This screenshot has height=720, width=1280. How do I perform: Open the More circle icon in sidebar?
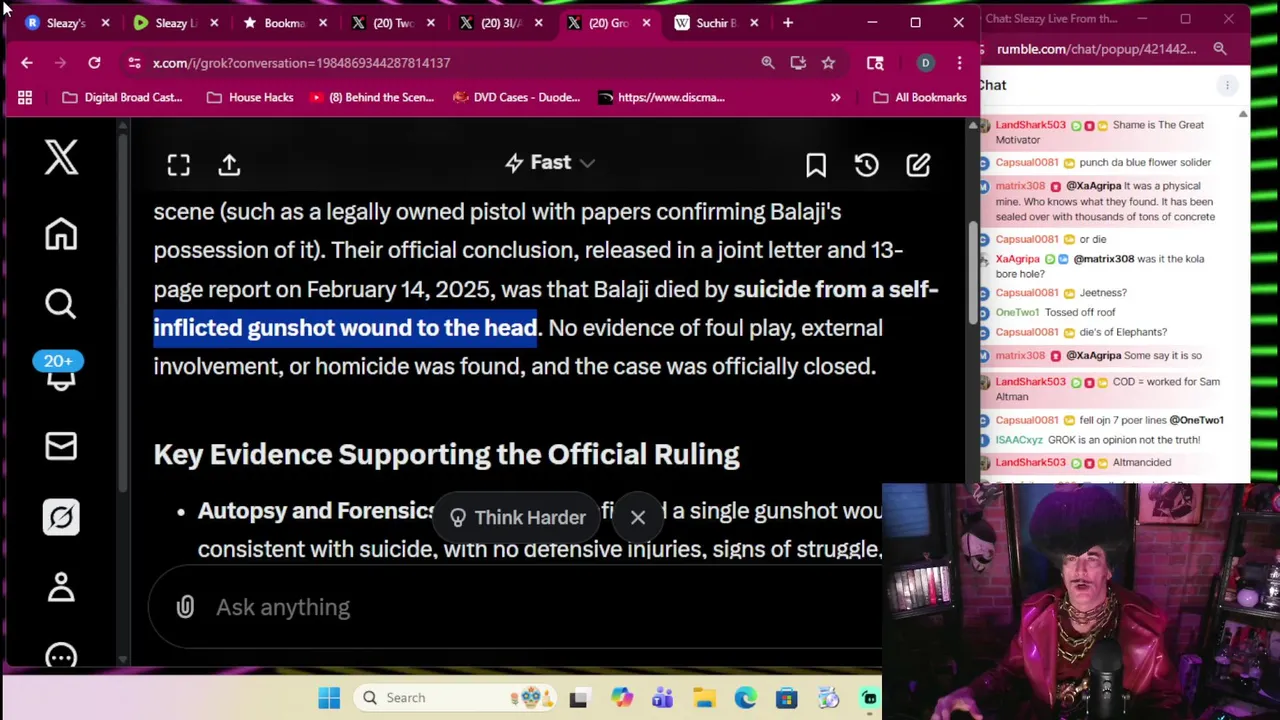(61, 656)
